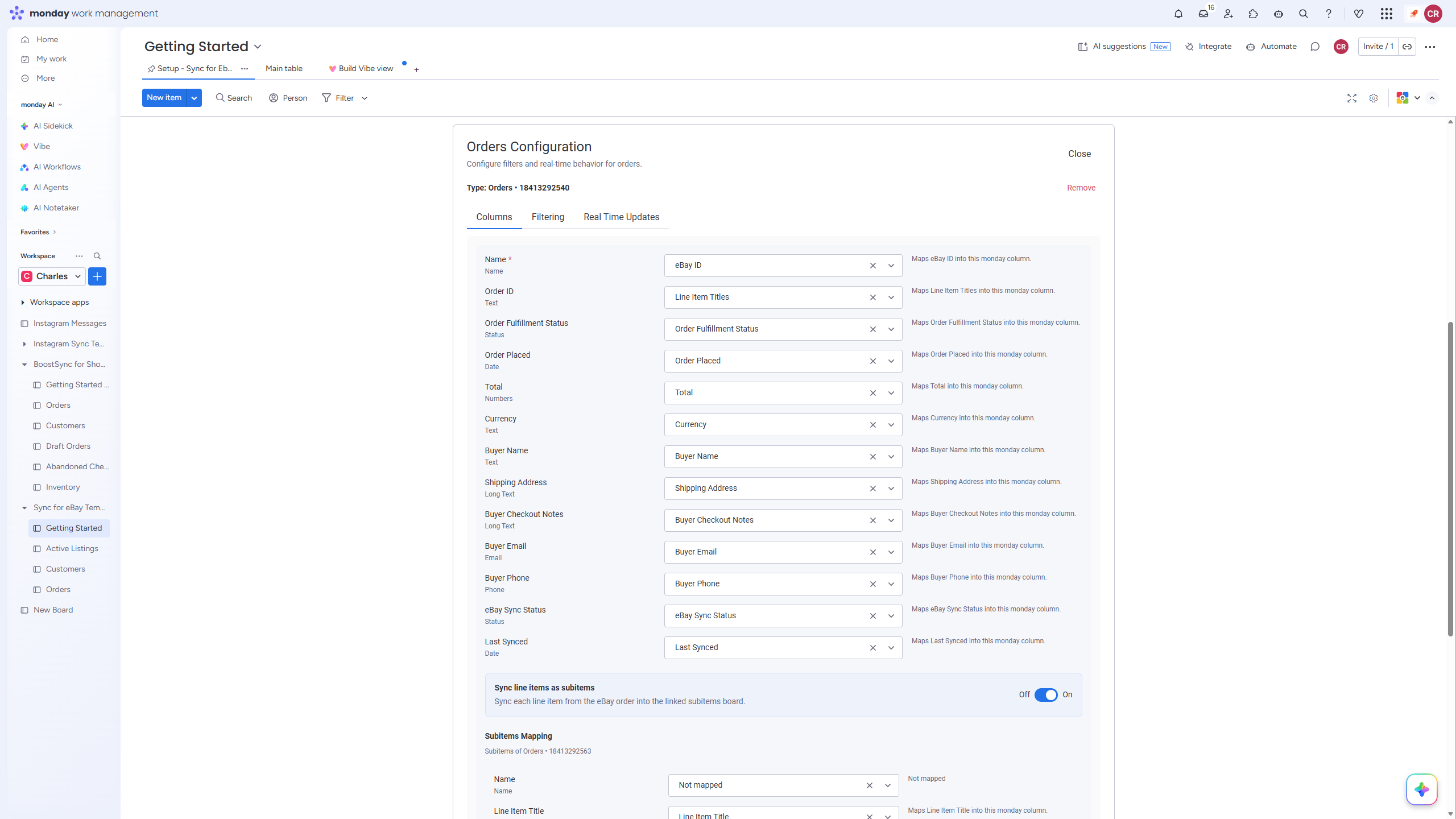Viewport: 1456px width, 819px height.
Task: Open the notifications bell
Action: [x=1178, y=14]
